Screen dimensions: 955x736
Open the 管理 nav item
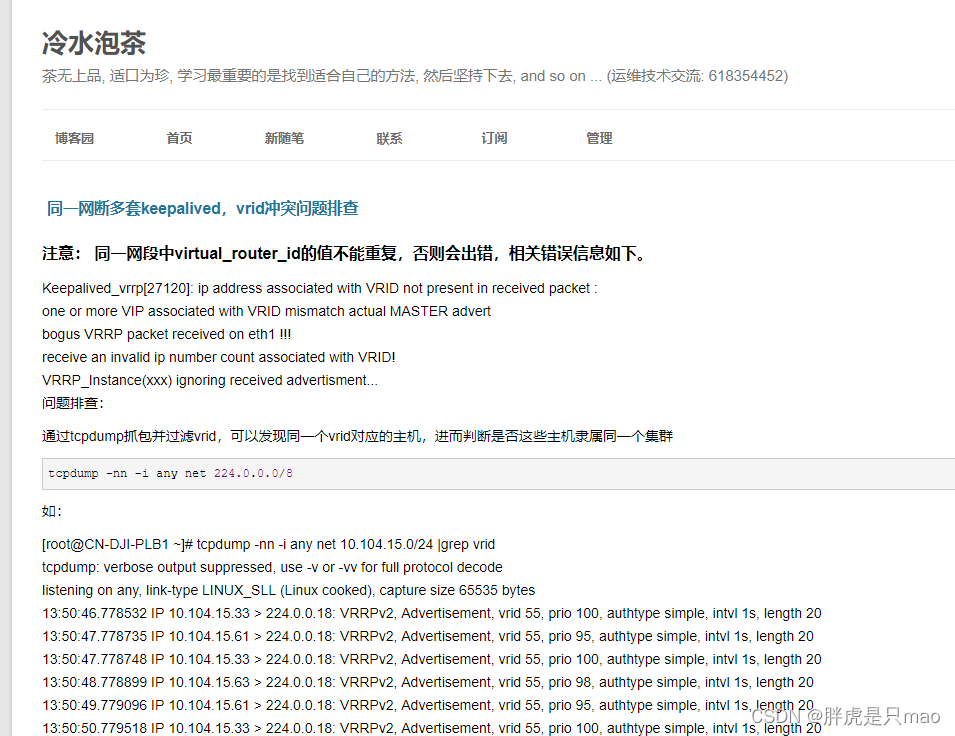(599, 138)
